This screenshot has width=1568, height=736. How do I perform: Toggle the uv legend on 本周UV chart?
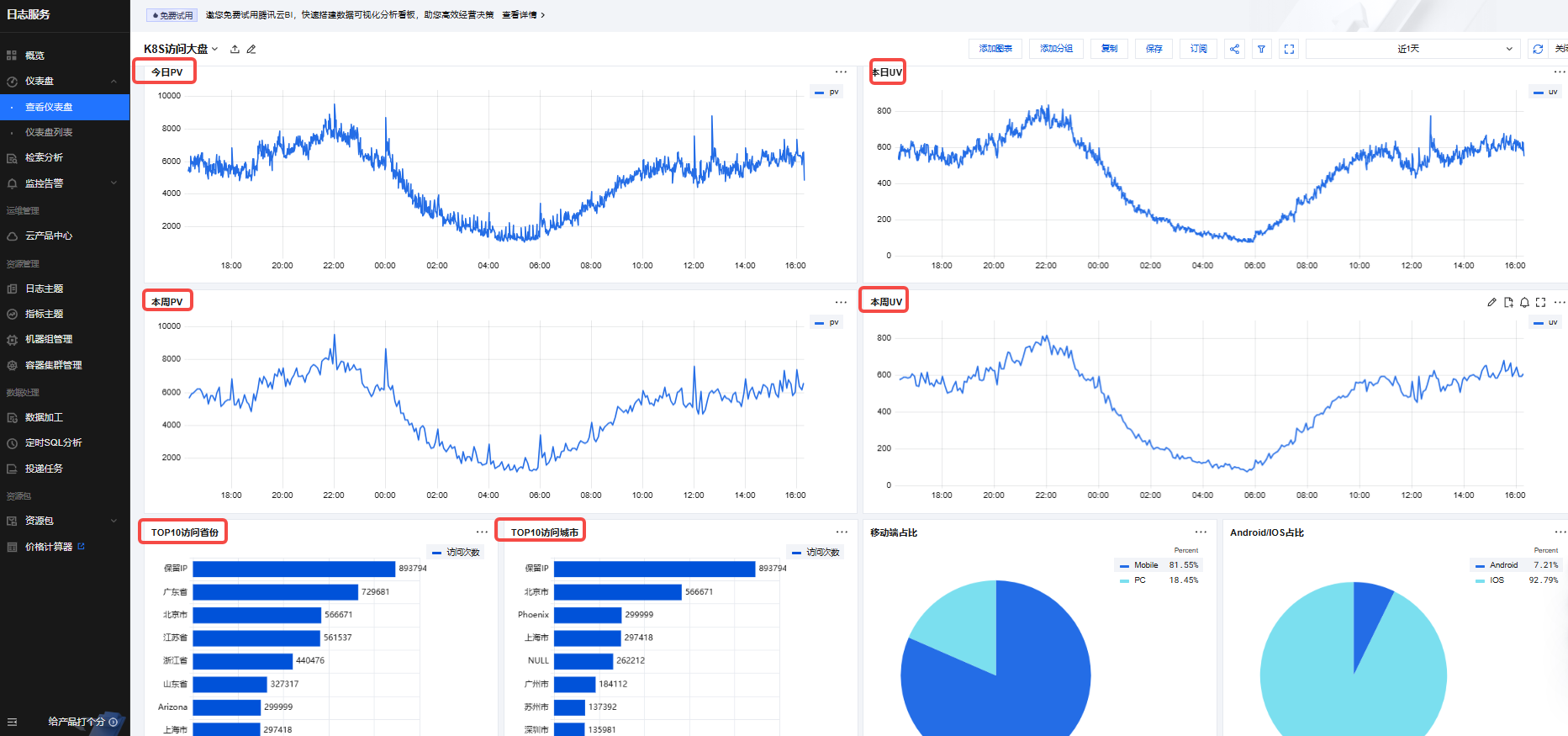coord(1546,322)
